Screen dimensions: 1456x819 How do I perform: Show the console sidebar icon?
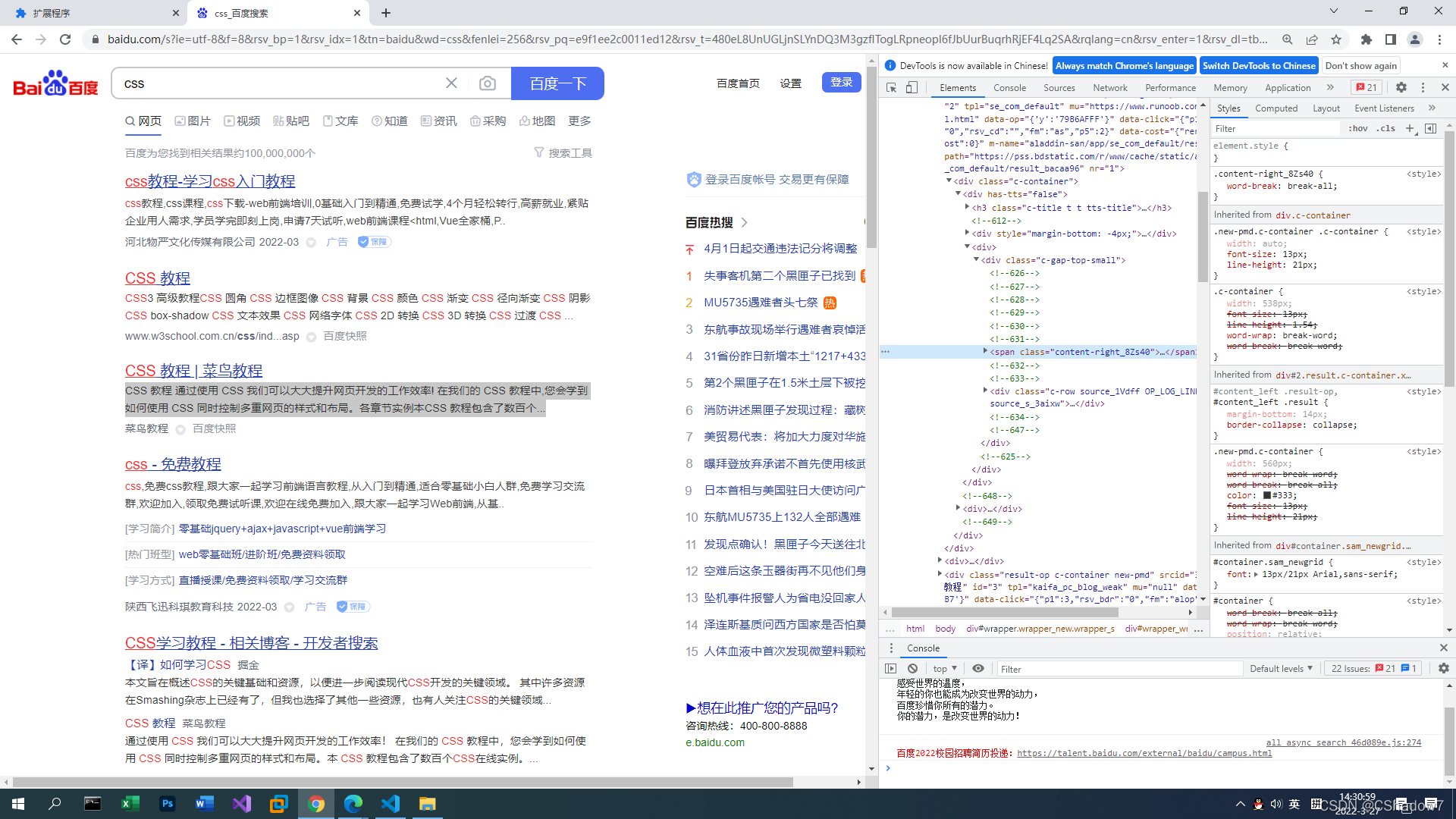tap(891, 669)
